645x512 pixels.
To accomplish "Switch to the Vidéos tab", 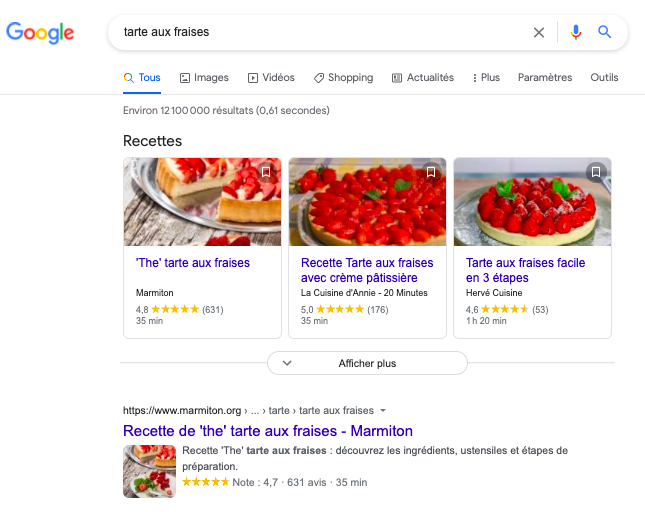I will click(271, 77).
